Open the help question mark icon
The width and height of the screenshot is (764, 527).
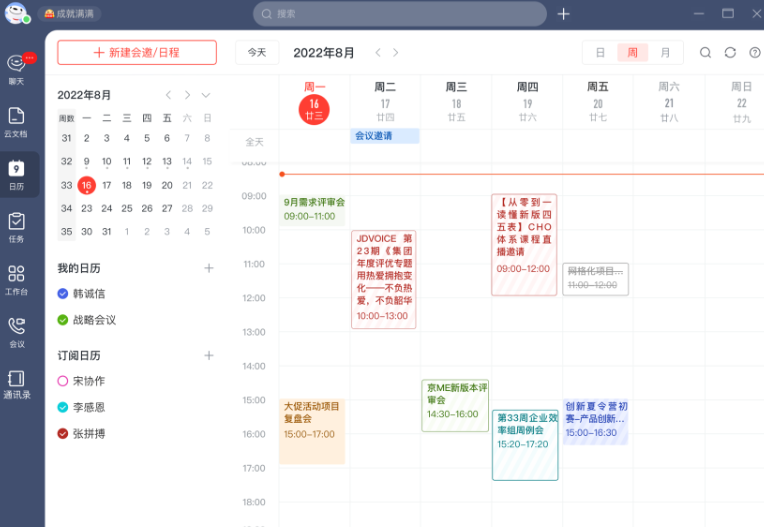pos(755,53)
